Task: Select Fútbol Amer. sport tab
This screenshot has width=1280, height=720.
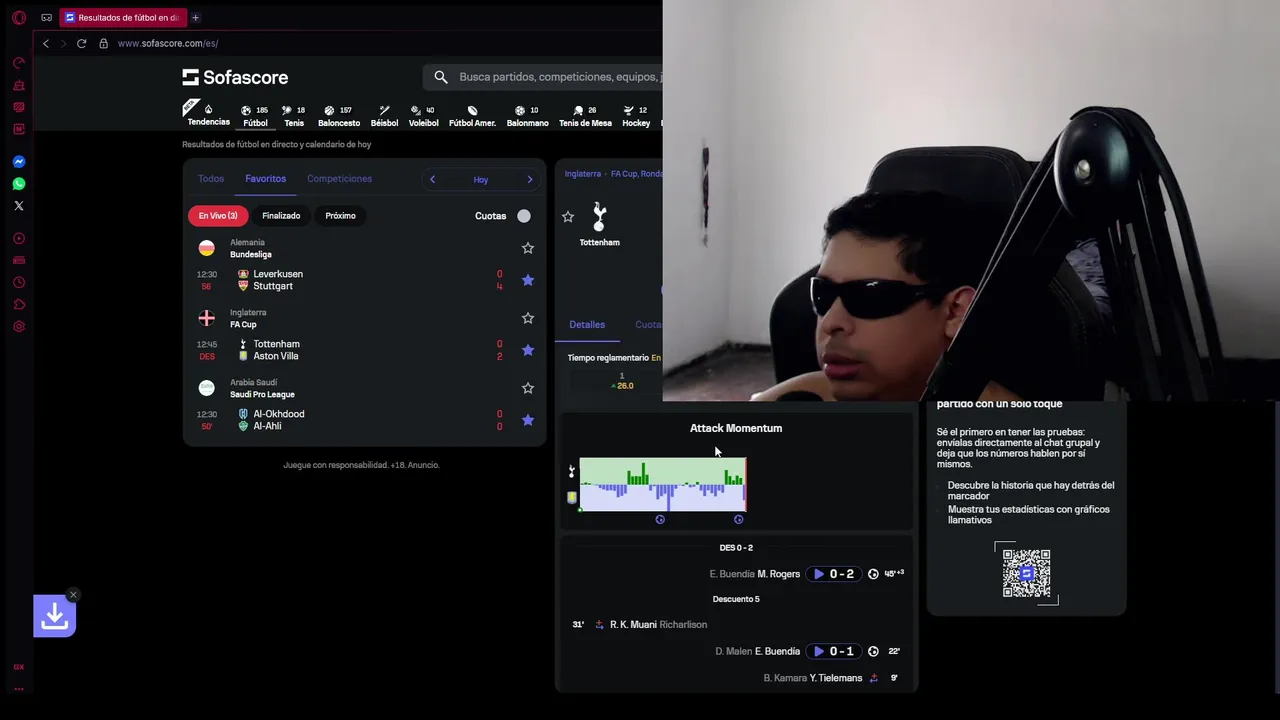Action: (x=472, y=116)
